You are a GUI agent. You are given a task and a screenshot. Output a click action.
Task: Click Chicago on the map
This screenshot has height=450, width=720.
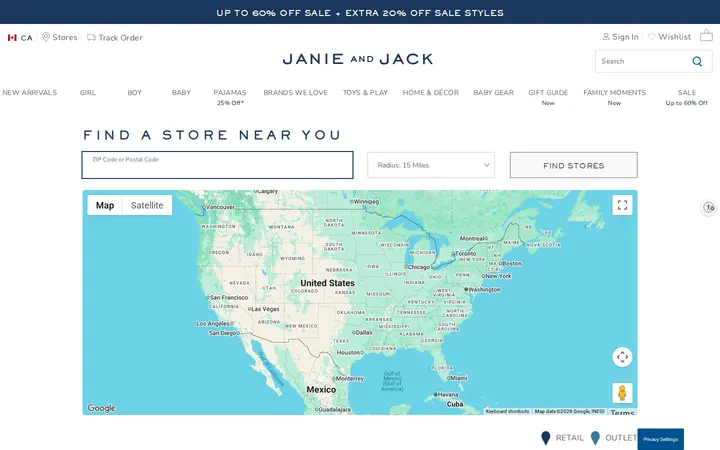(x=419, y=267)
